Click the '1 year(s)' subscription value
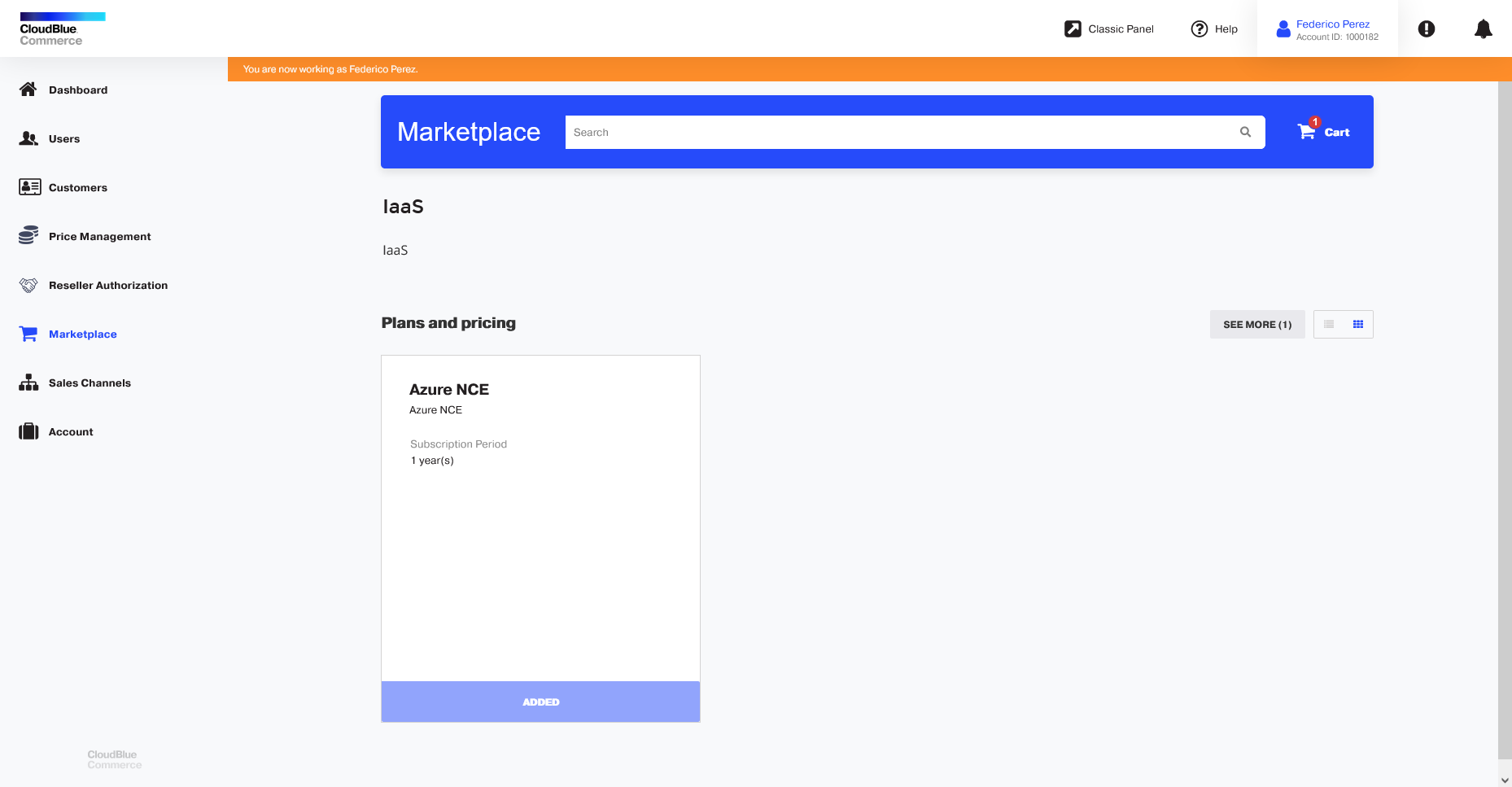Viewport: 1512px width, 787px height. click(x=432, y=461)
